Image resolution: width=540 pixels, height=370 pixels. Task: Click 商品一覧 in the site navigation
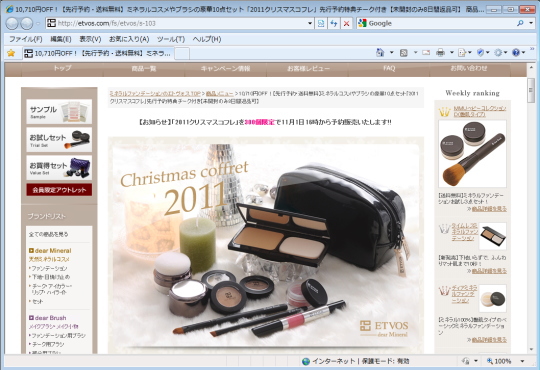click(144, 68)
